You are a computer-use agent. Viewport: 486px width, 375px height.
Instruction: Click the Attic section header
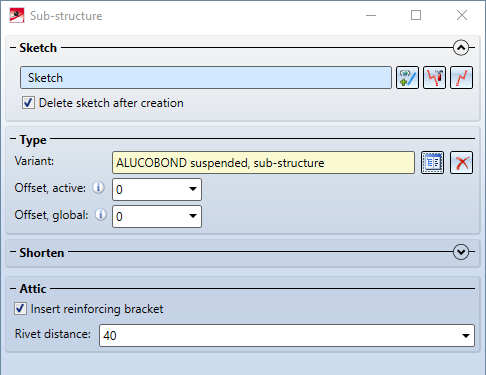coord(33,289)
